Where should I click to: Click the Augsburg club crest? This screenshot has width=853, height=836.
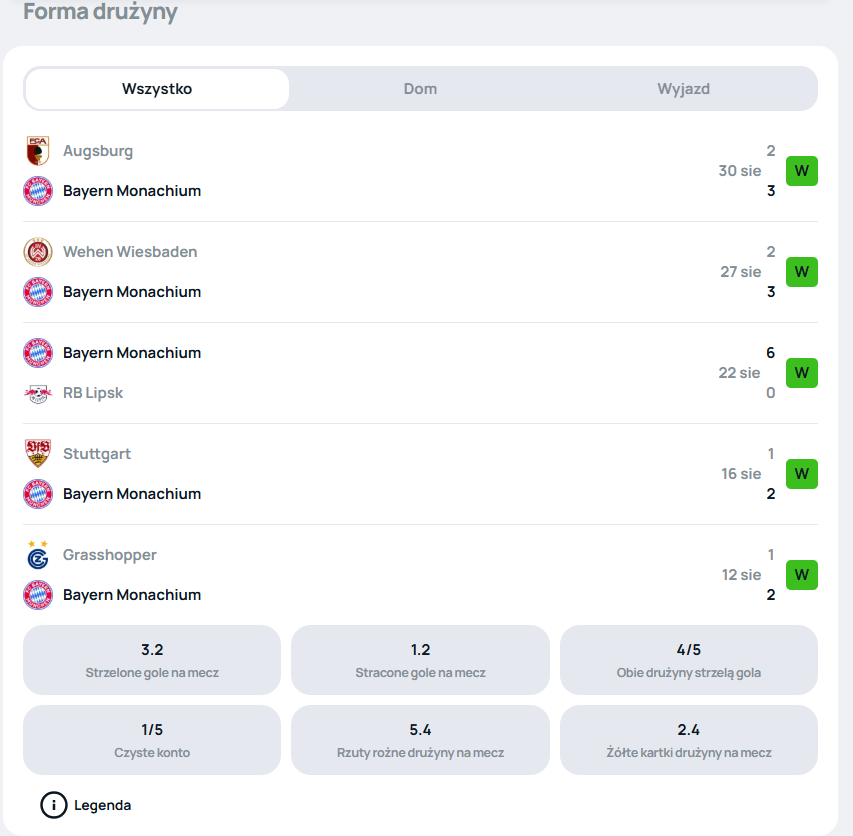[38, 151]
